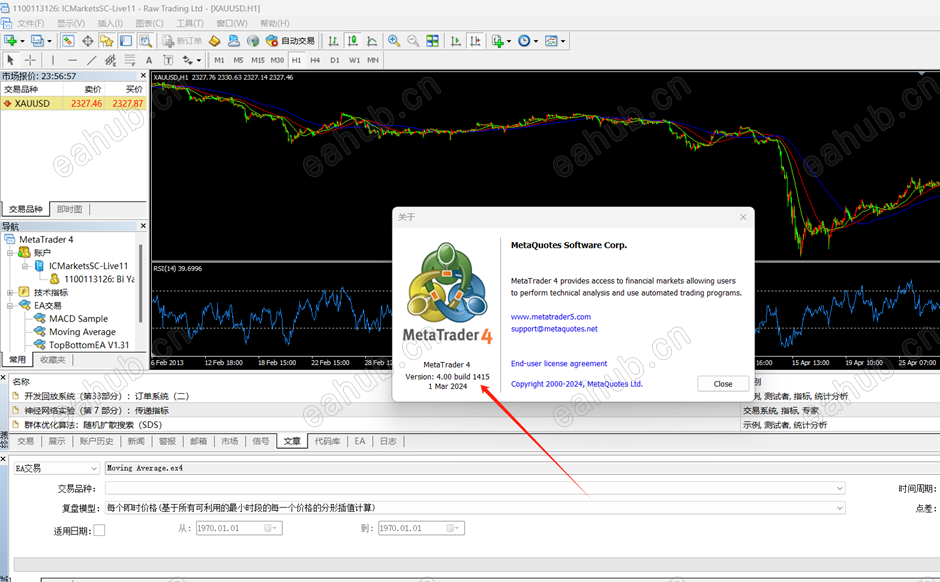Switch chart to M1 timeframe
940x582 pixels.
[219, 60]
